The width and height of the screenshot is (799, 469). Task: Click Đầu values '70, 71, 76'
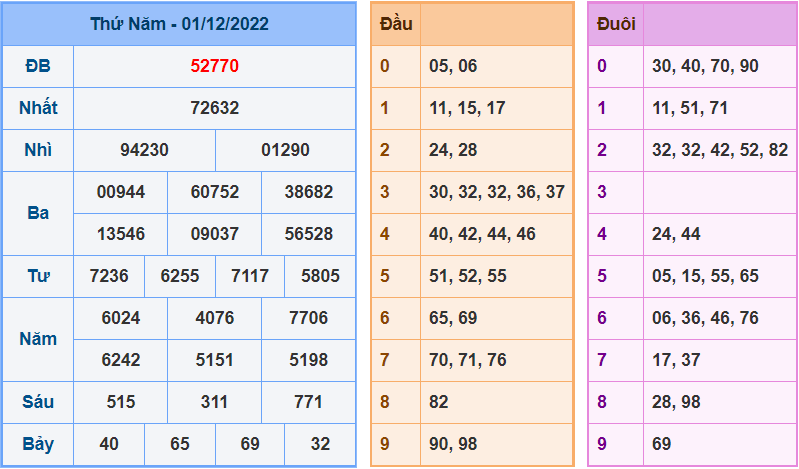click(468, 360)
